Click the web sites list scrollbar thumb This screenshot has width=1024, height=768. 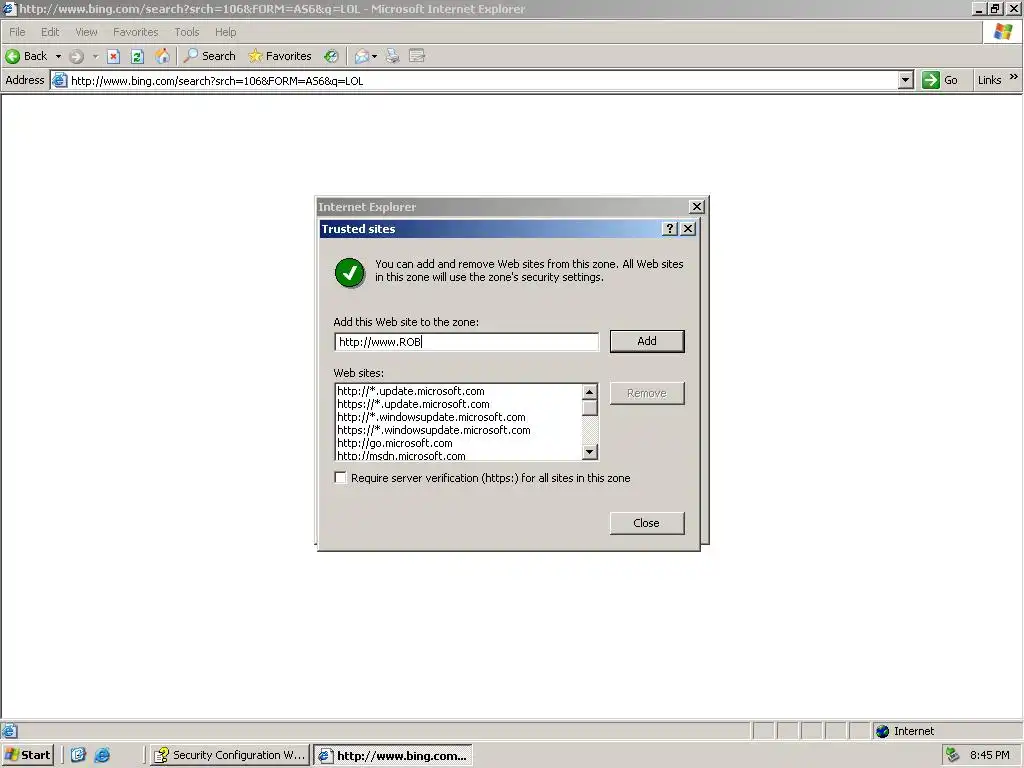(590, 408)
